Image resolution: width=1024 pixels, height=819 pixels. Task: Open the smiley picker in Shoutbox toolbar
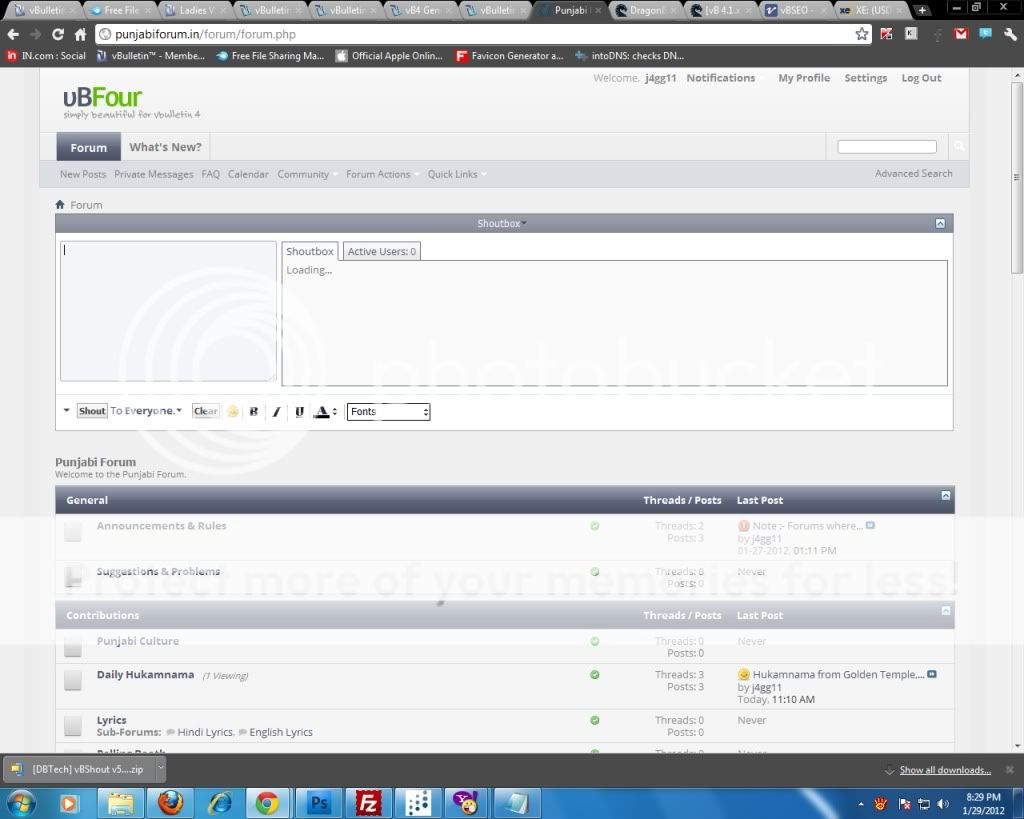click(232, 411)
